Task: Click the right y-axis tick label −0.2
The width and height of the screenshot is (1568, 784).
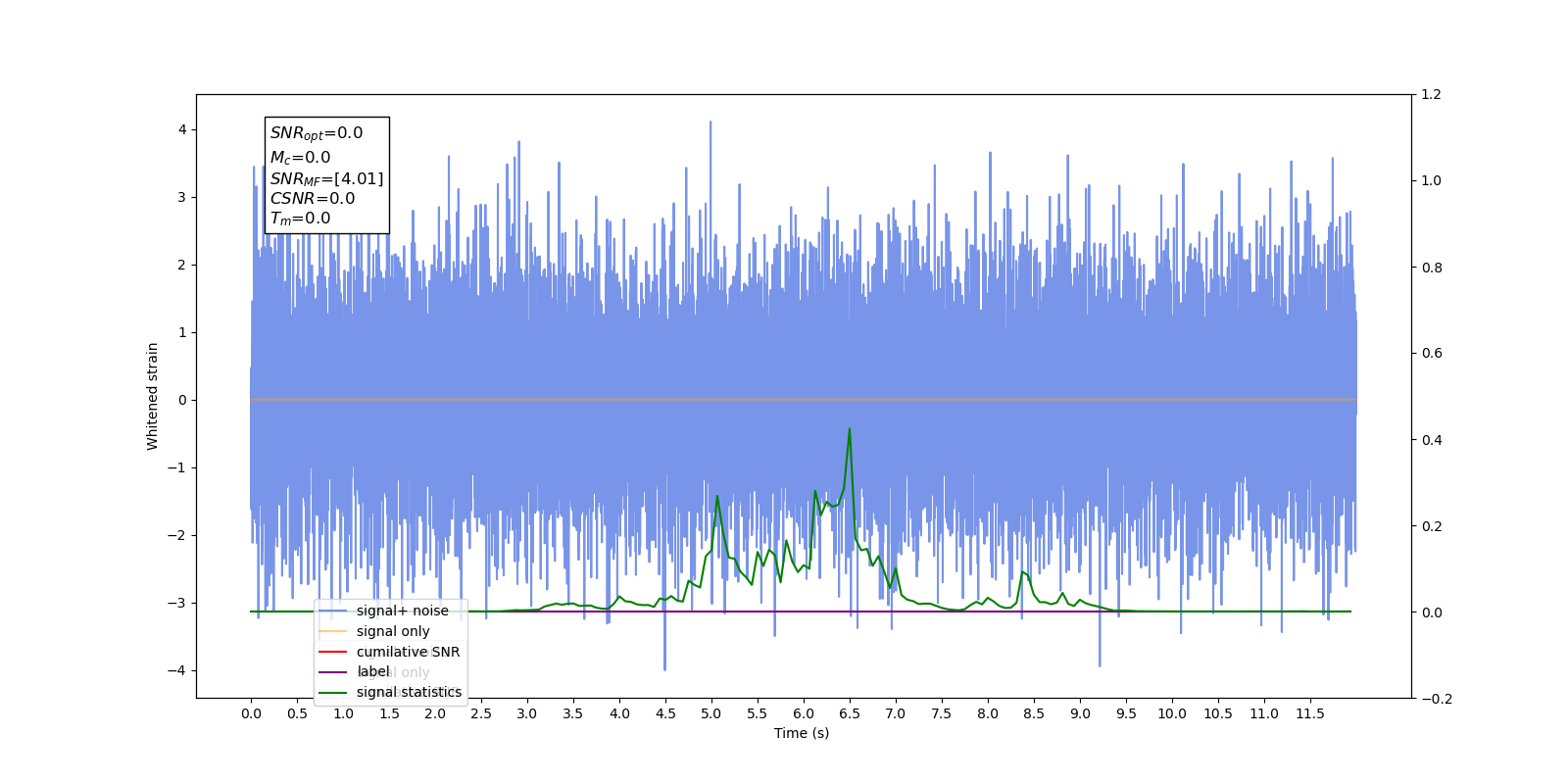Action: click(1436, 699)
